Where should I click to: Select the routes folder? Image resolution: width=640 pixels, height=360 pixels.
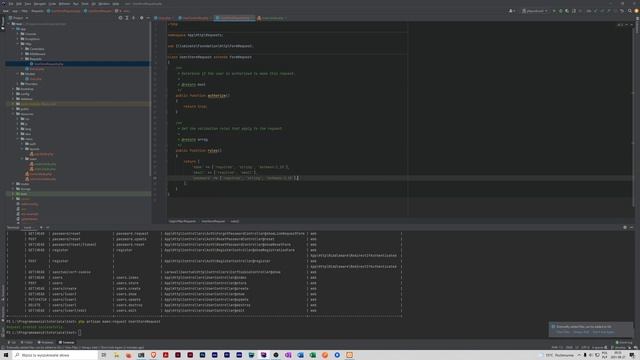tap(24, 184)
